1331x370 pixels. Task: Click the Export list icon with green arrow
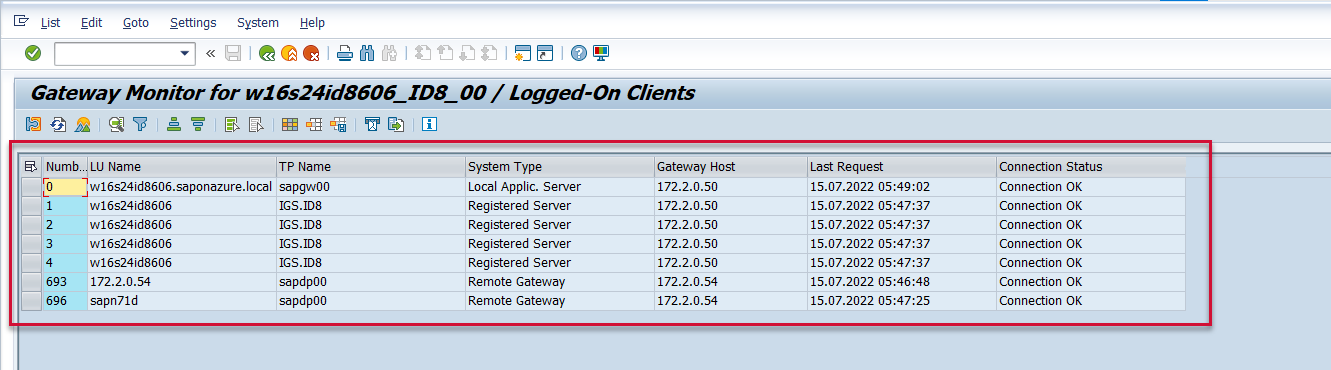tap(397, 125)
